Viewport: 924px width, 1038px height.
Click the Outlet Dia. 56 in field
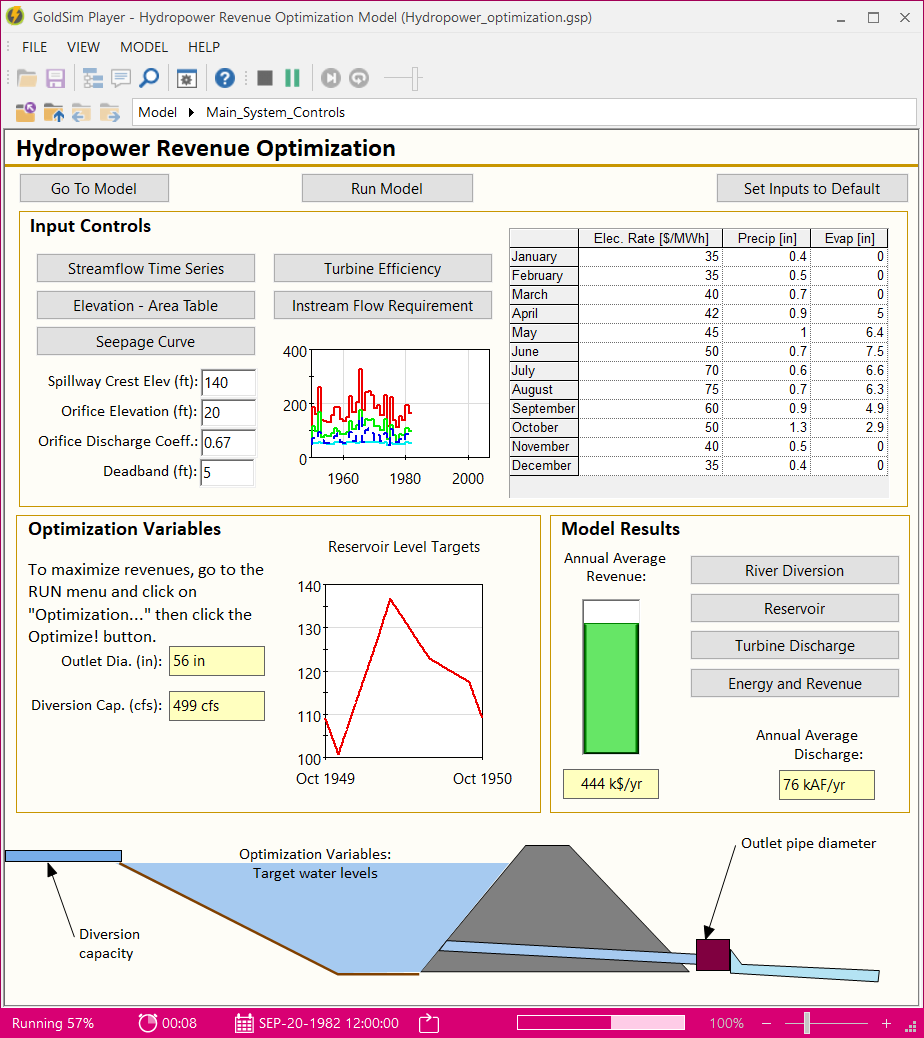point(217,661)
